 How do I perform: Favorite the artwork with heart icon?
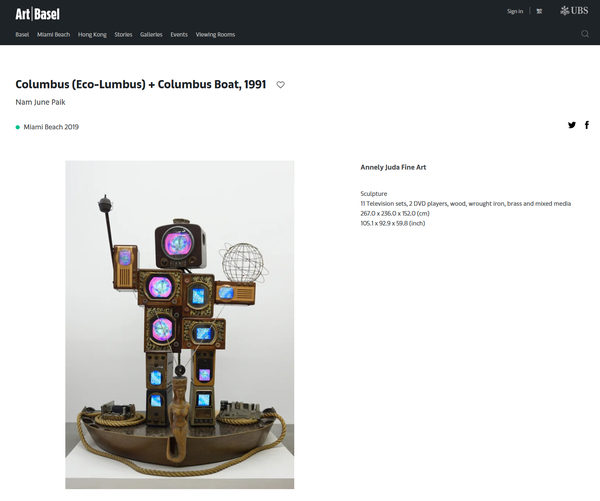[281, 85]
